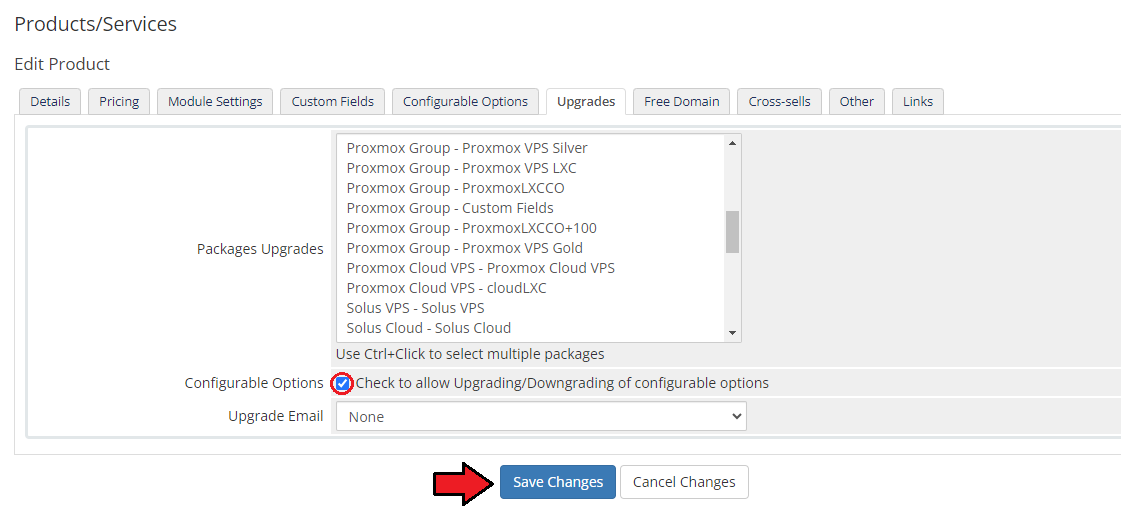Go to the Custom Fields tab

pyautogui.click(x=332, y=101)
